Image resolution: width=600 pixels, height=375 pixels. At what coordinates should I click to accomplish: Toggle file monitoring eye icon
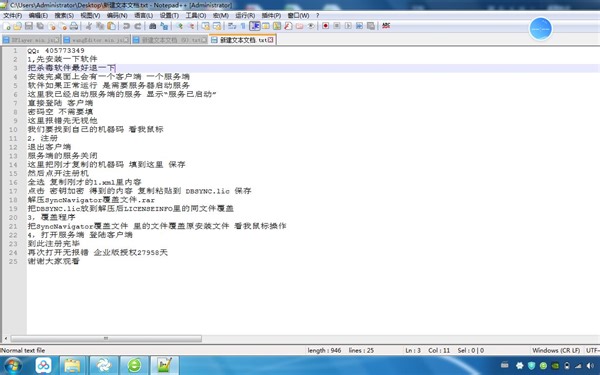[311, 26]
